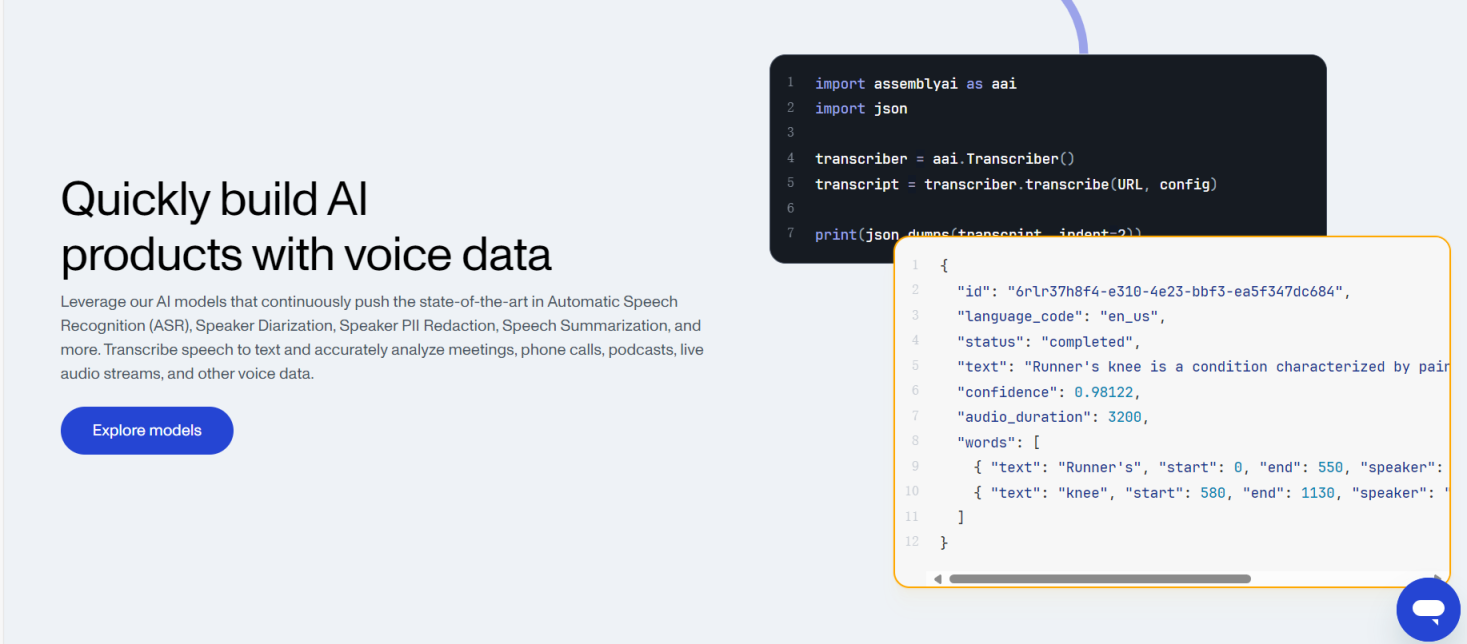Click the "Quickly build AI" heading
Viewport: 1467px width, 644px height.
click(x=214, y=199)
